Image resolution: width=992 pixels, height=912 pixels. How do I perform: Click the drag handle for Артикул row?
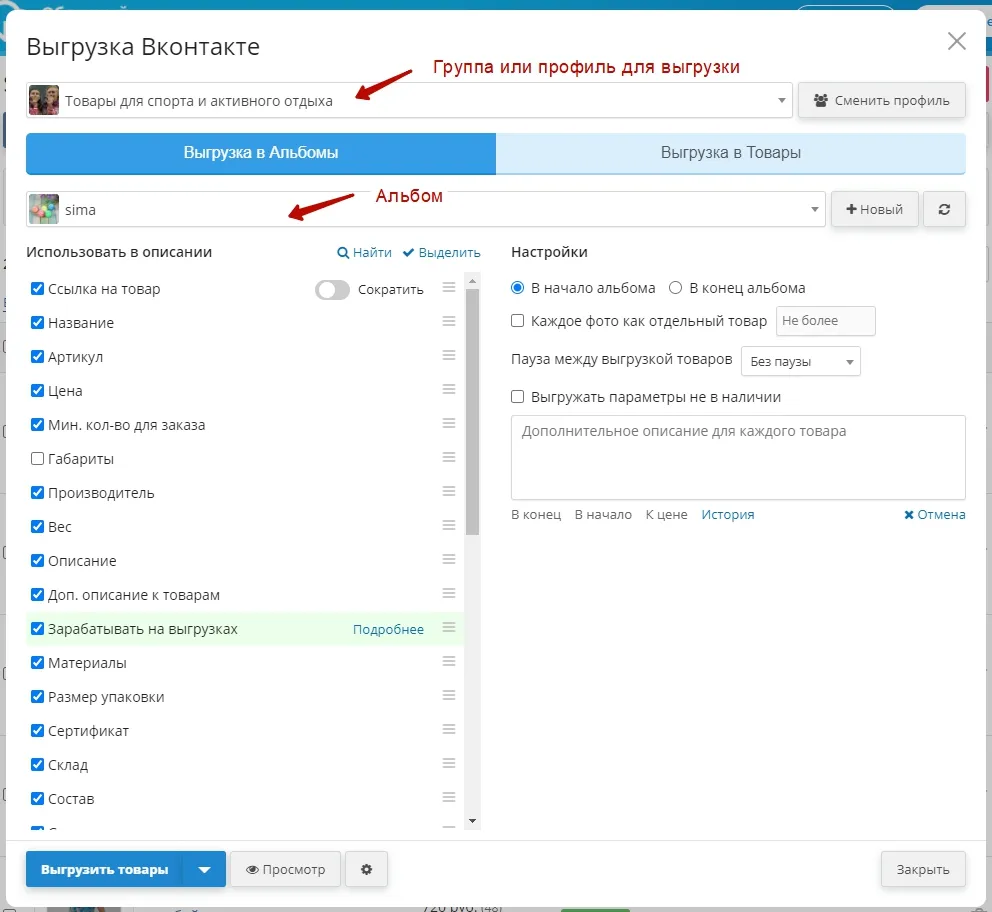[x=449, y=355]
